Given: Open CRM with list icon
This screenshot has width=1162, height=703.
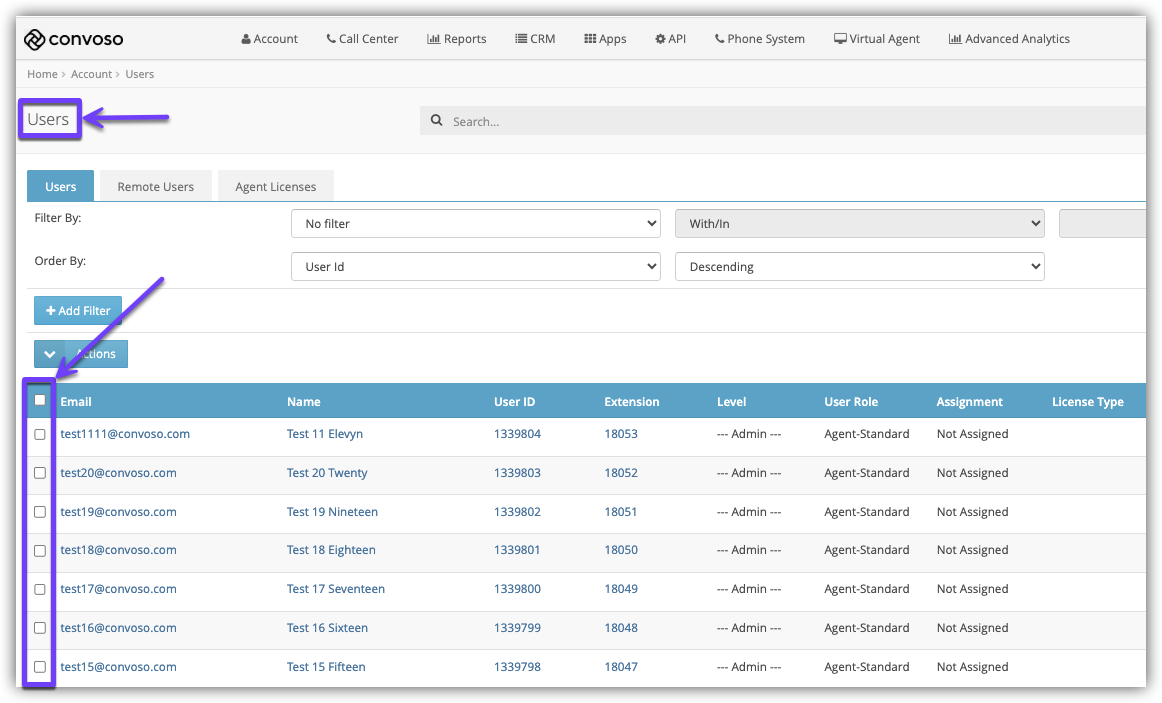Looking at the screenshot, I should pos(535,39).
